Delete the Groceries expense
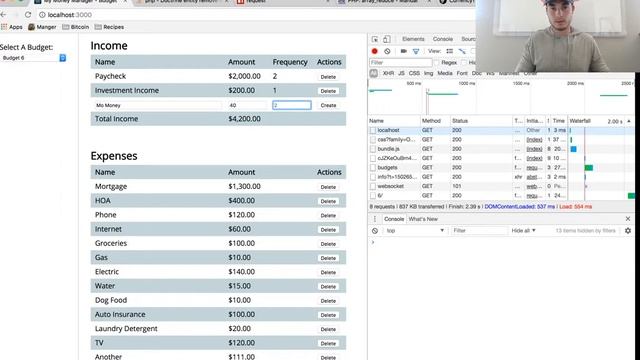This screenshot has height=360, width=640. coord(328,244)
